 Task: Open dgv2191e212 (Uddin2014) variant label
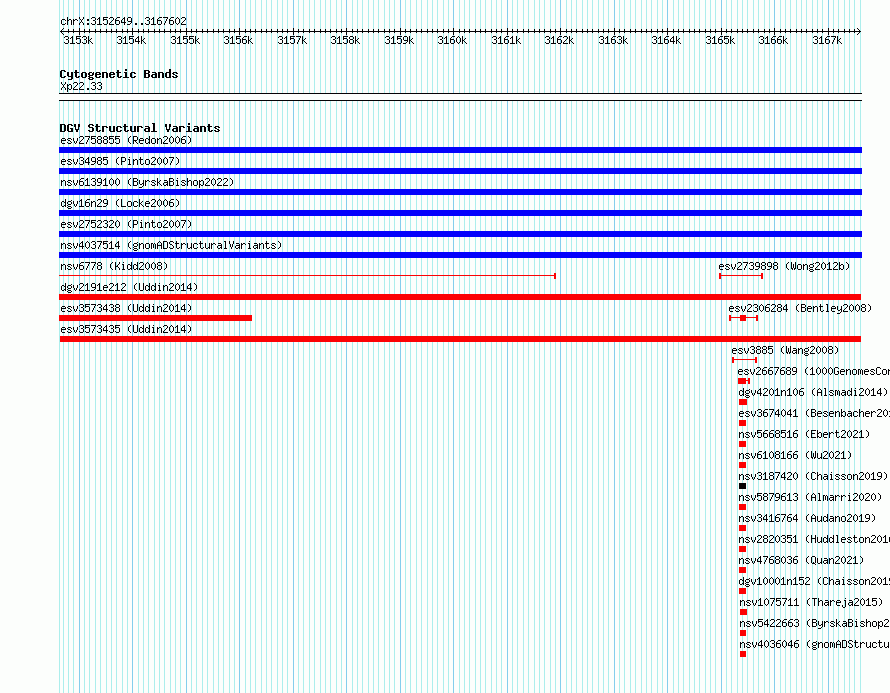coord(129,287)
